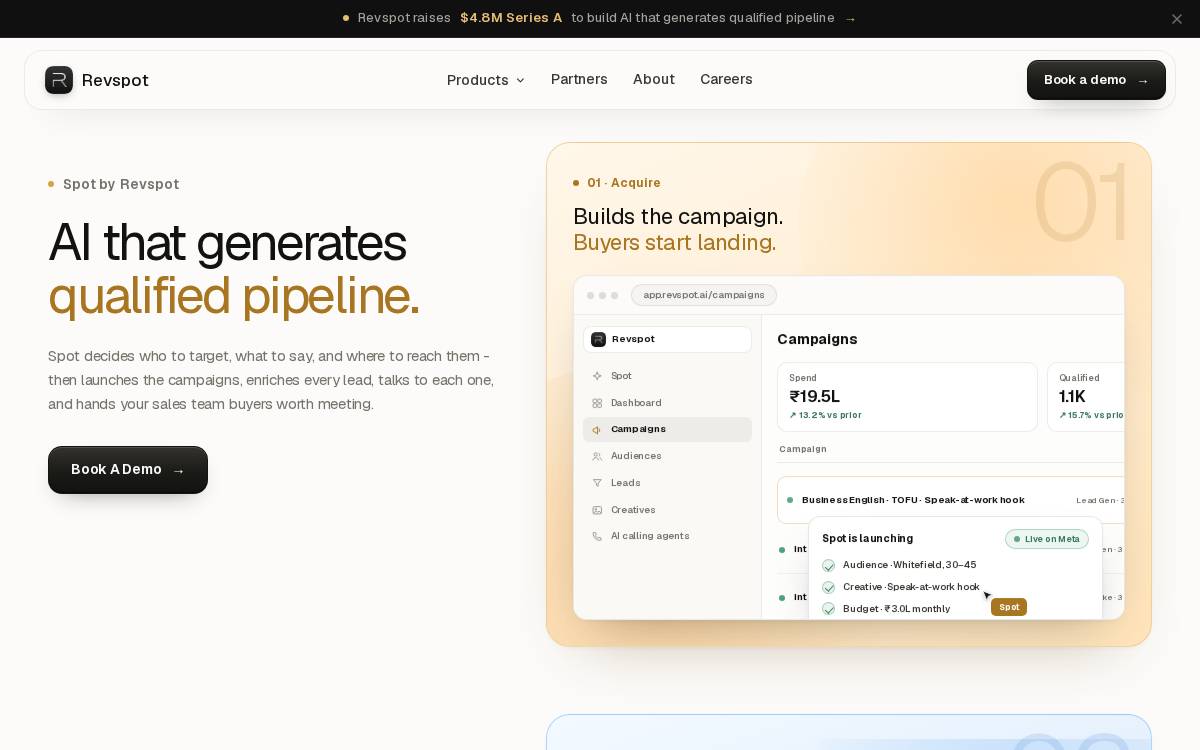This screenshot has height=750, width=1200.
Task: Click the Spend ₹19.5L stat card
Action: pyautogui.click(x=907, y=397)
